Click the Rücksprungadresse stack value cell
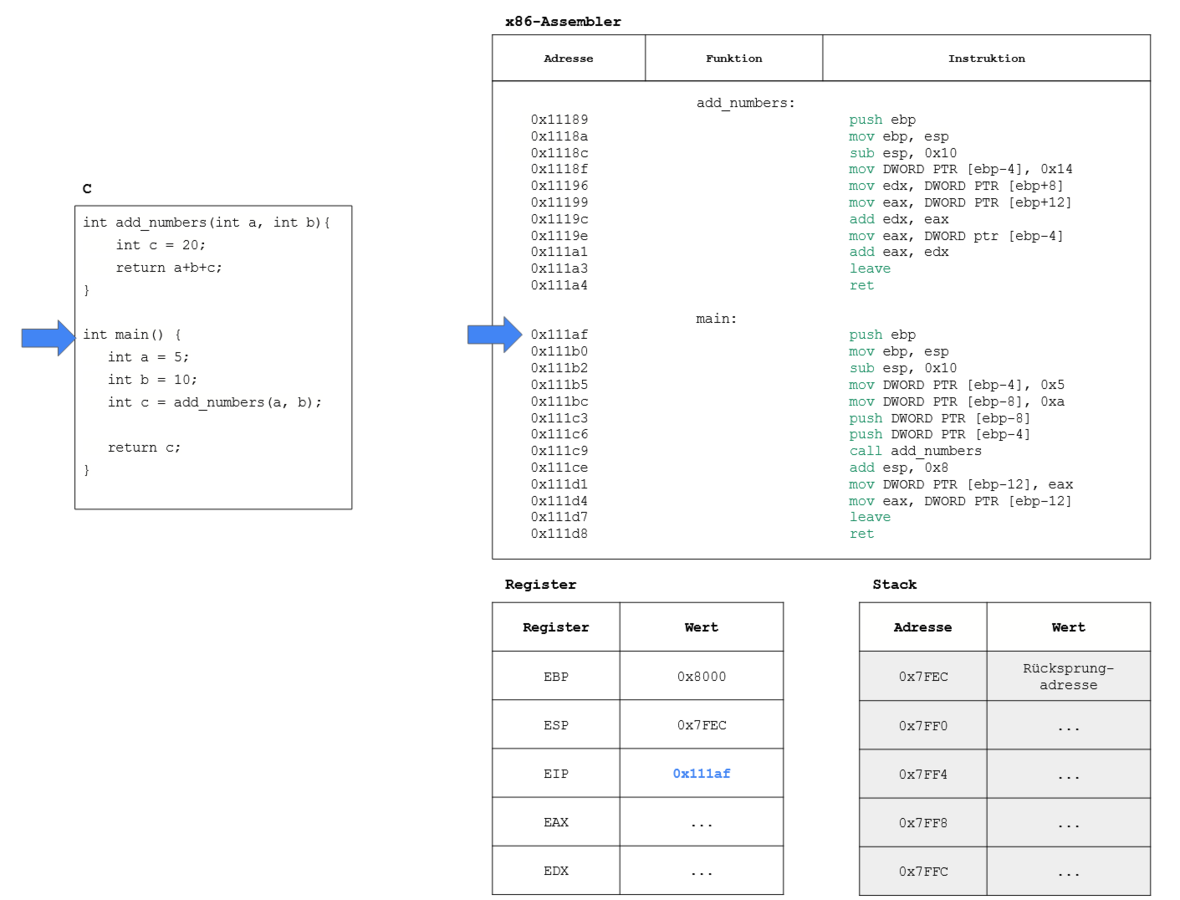 pos(1068,677)
